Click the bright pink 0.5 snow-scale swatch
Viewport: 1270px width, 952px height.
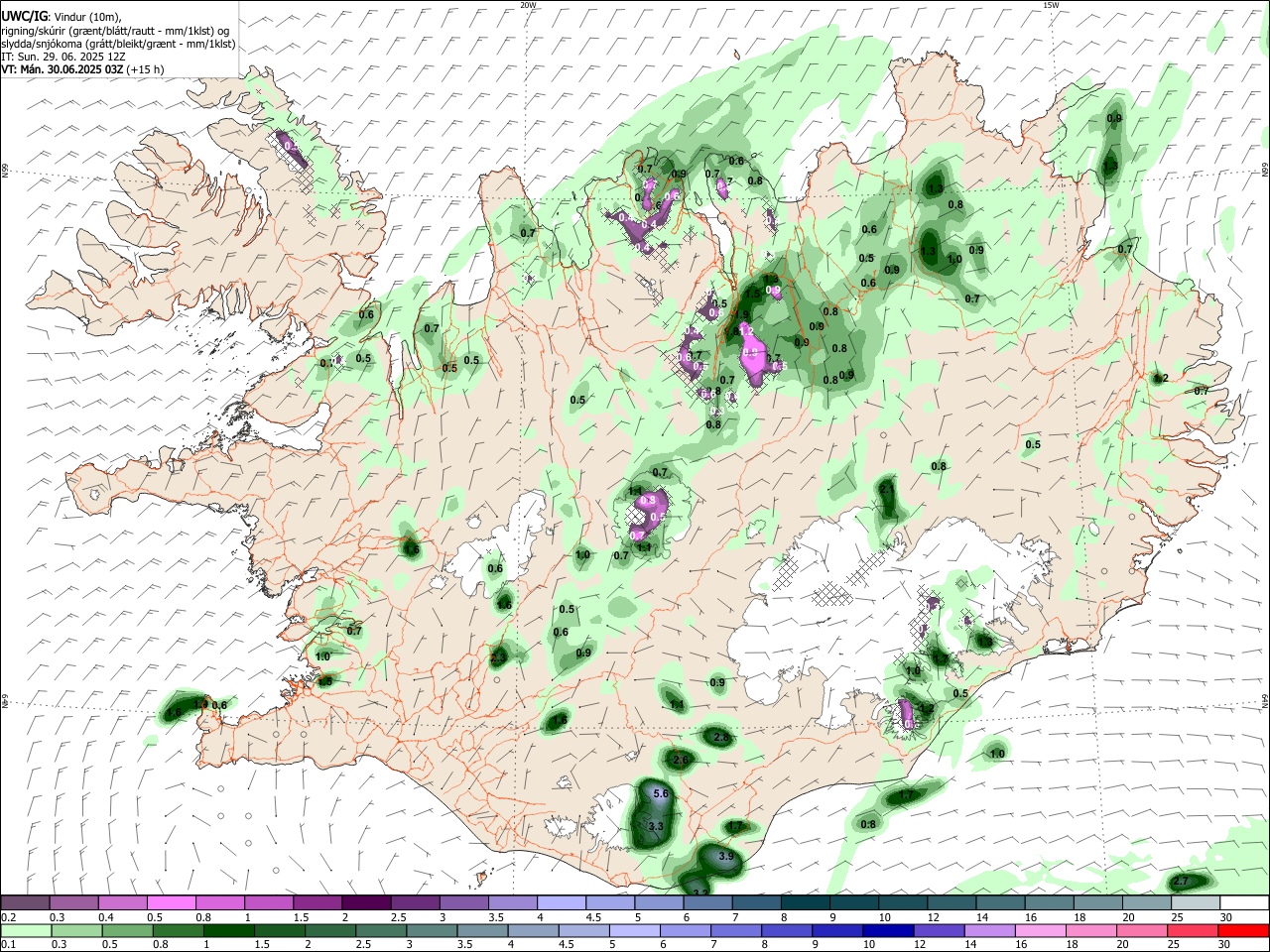point(171,903)
